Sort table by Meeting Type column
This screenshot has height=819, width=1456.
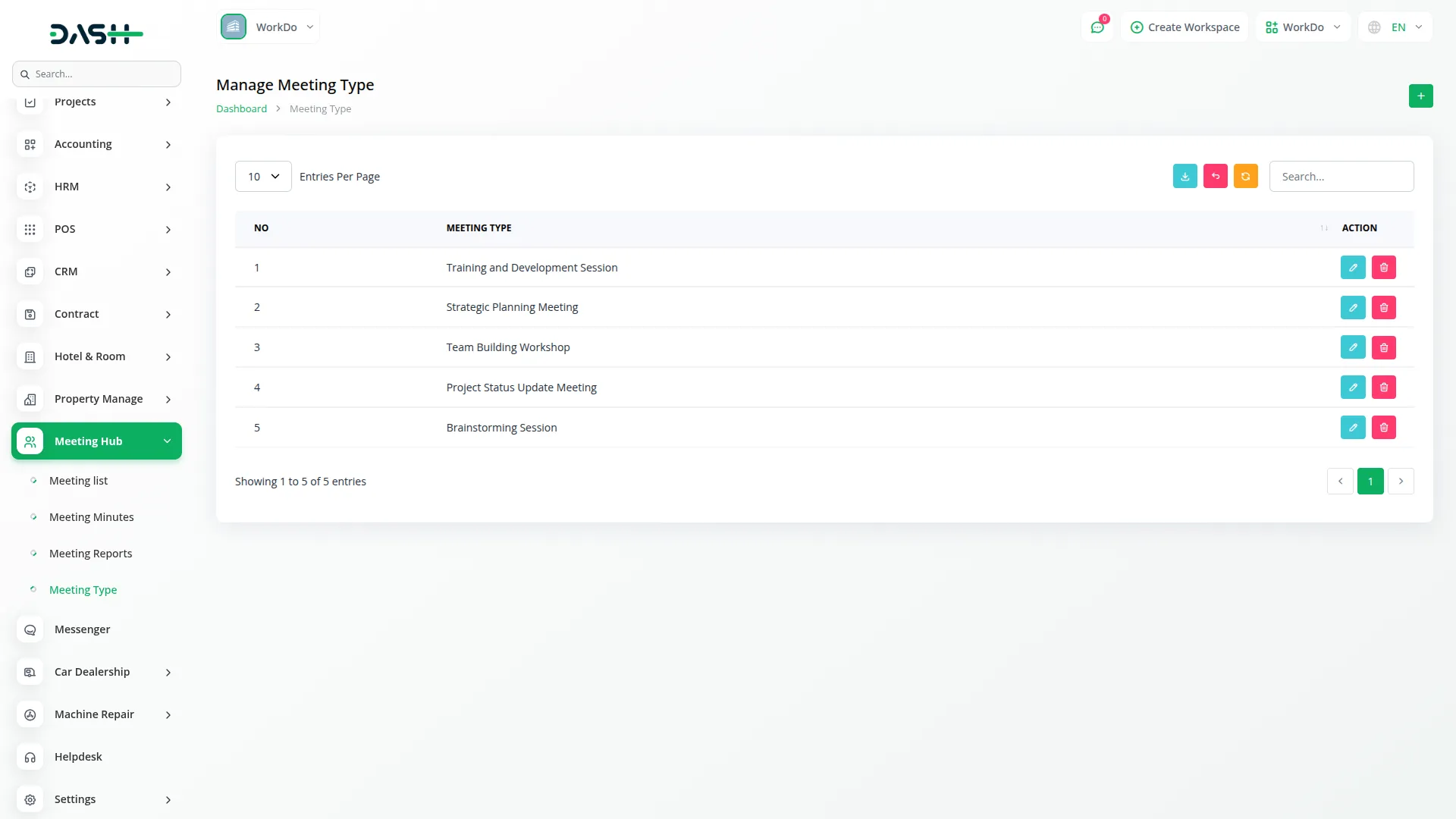[479, 228]
